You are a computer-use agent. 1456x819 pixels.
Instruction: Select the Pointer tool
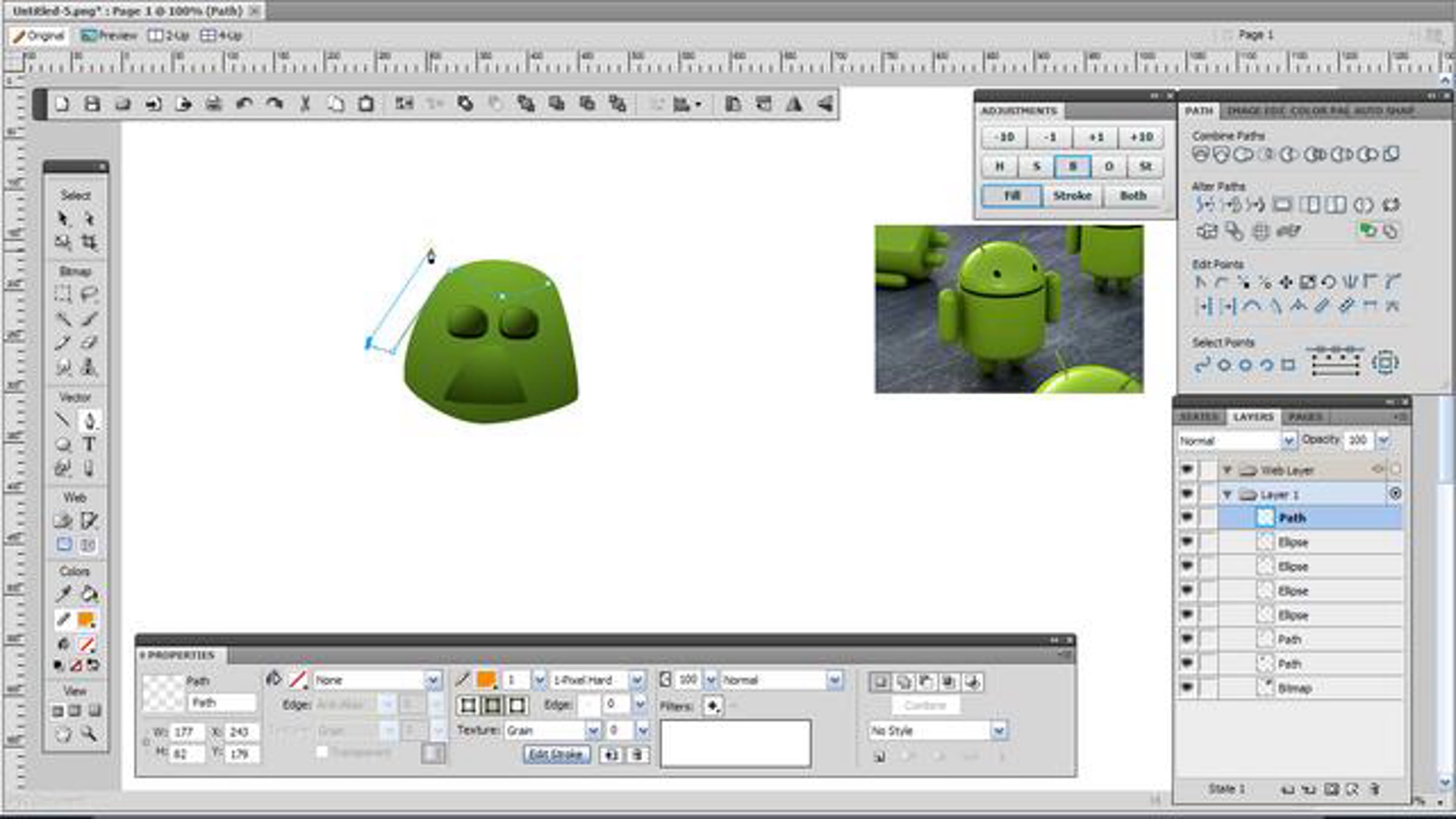click(63, 218)
